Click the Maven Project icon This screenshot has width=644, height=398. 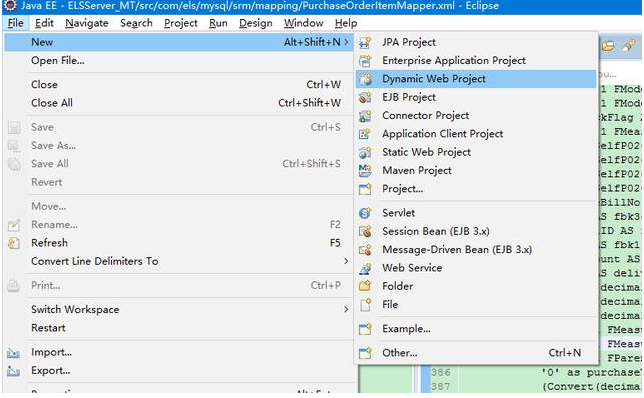click(365, 170)
